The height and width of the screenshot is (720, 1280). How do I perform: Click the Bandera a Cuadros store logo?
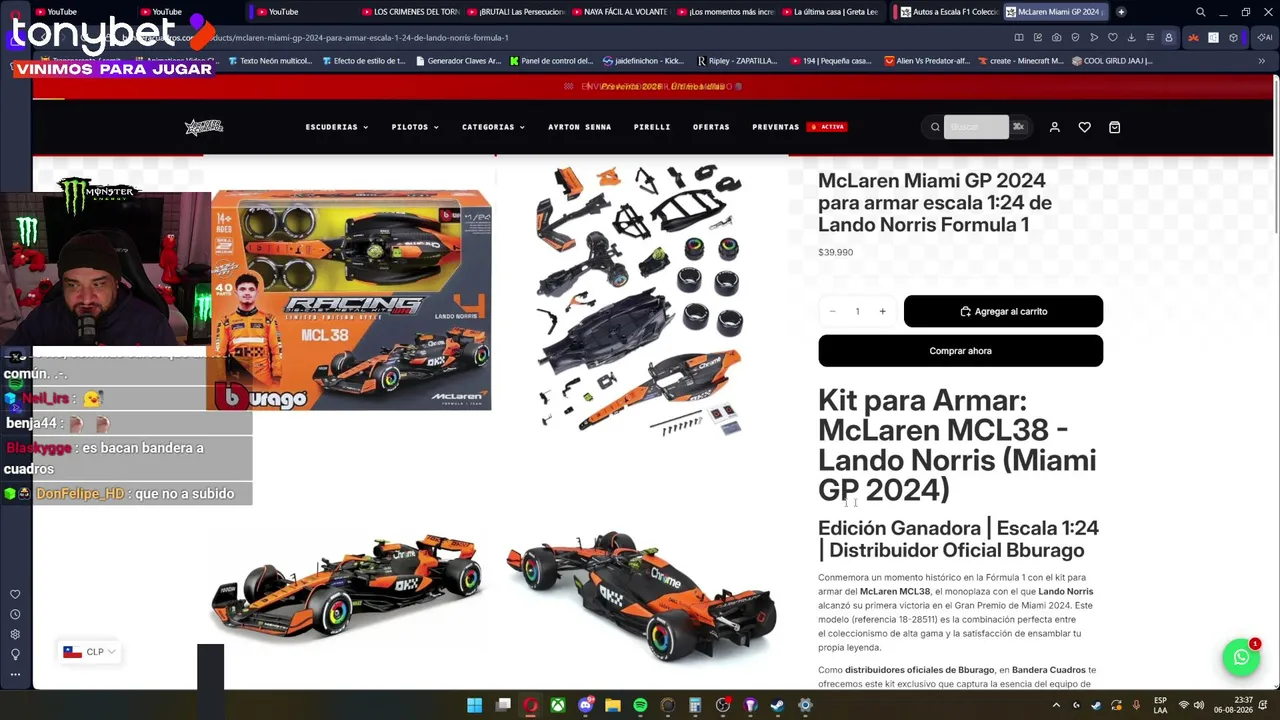tap(204, 127)
